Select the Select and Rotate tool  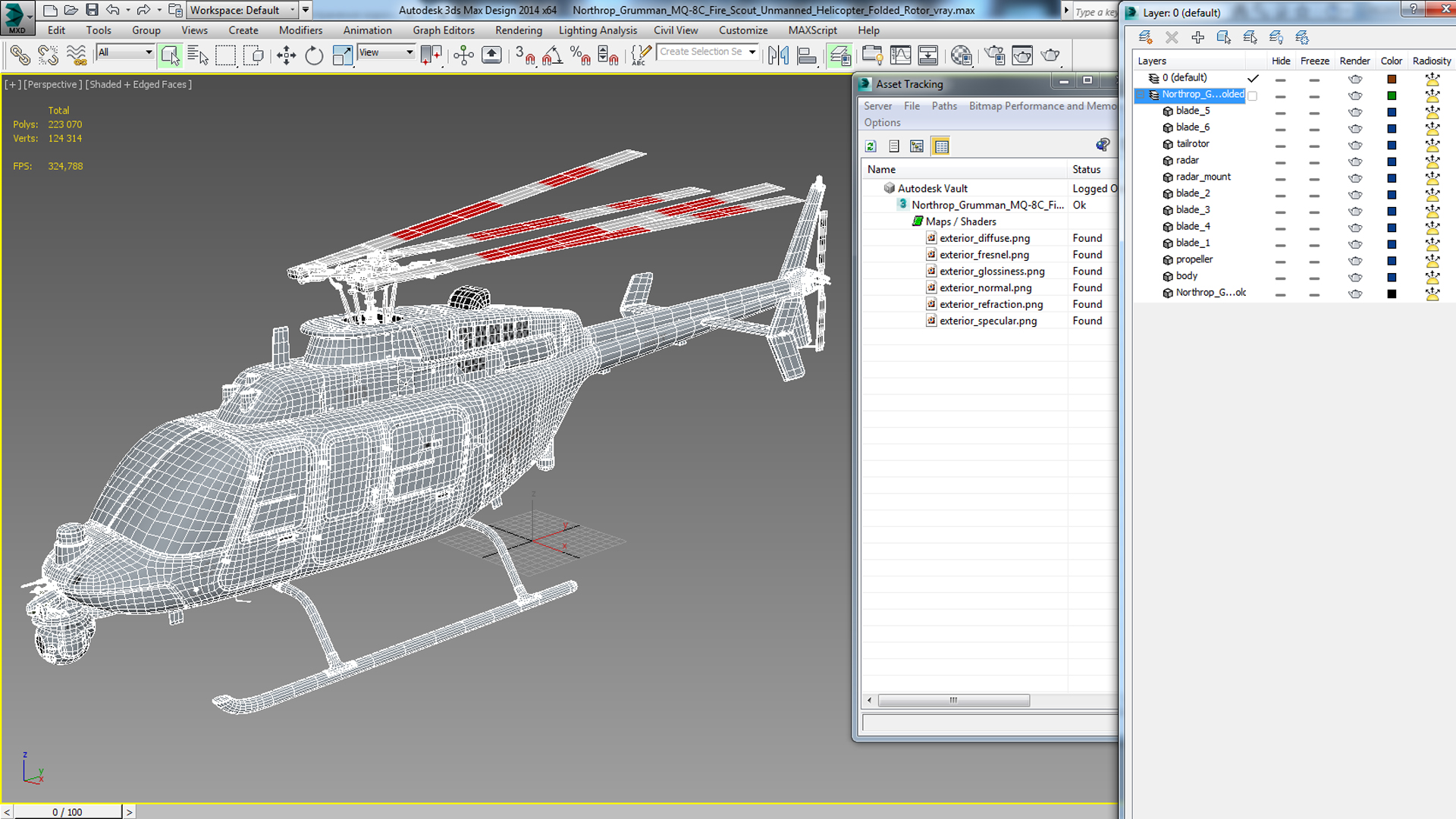tap(314, 55)
